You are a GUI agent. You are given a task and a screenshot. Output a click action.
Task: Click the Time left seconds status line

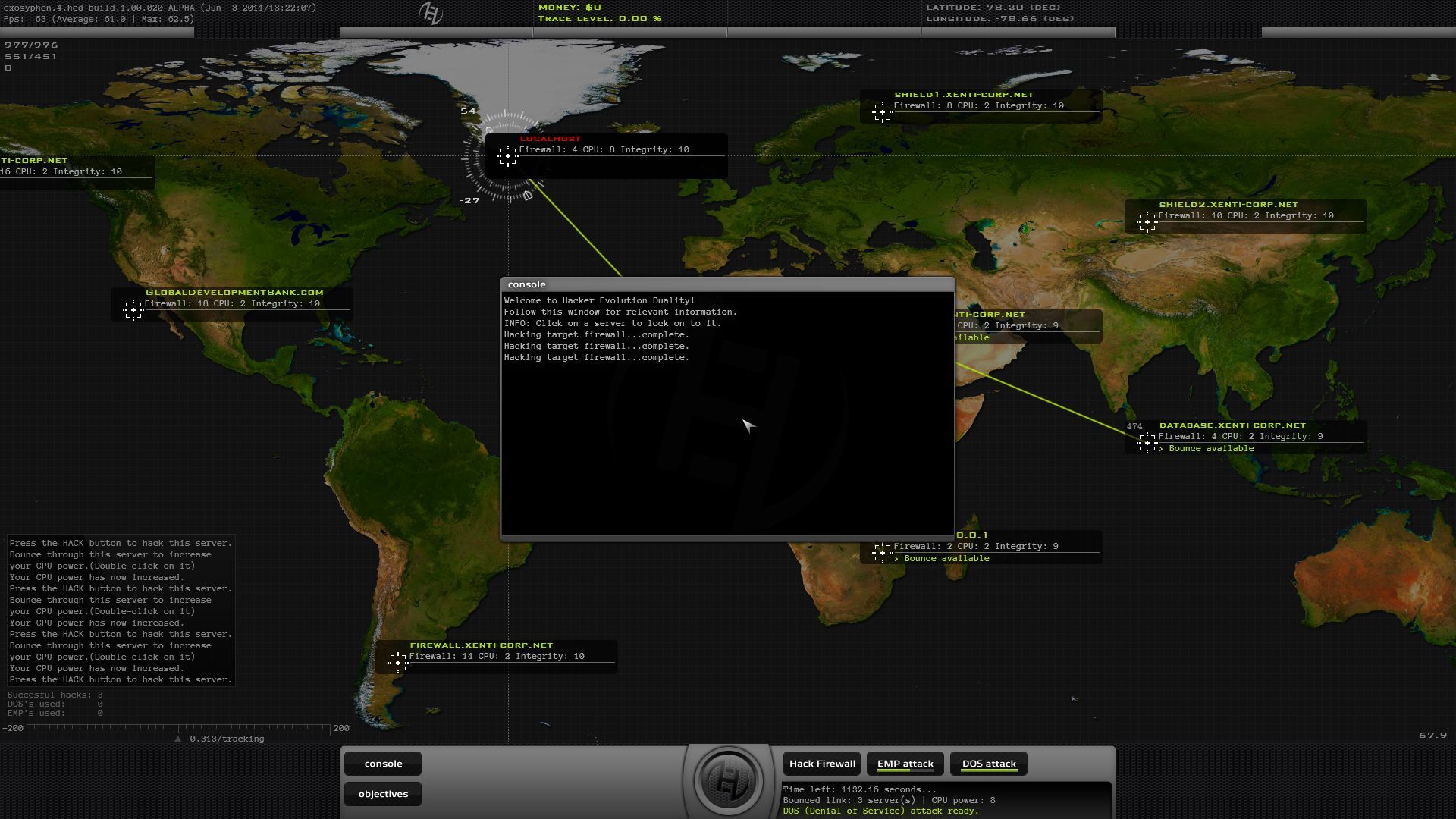coord(860,789)
